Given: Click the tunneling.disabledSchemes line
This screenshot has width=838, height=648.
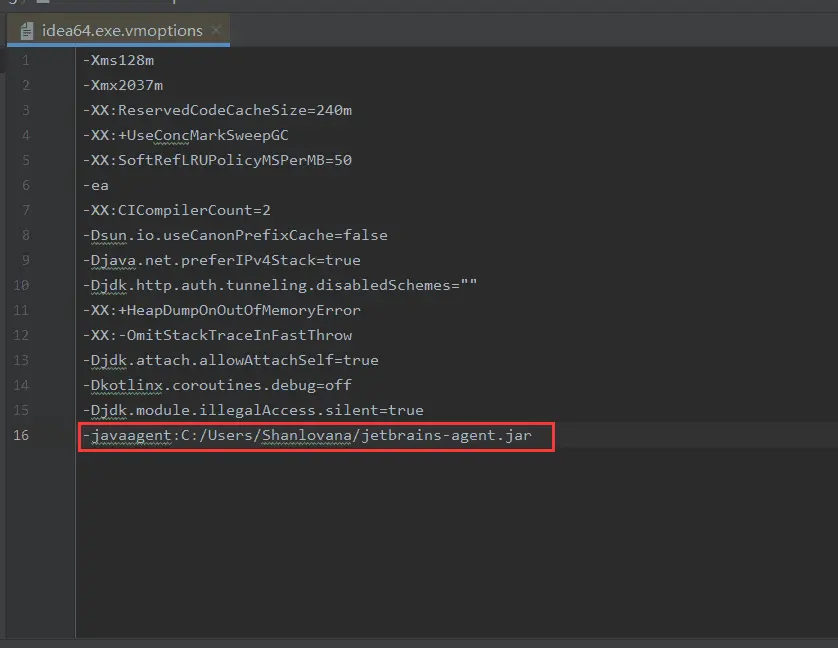Looking at the screenshot, I should 280,285.
